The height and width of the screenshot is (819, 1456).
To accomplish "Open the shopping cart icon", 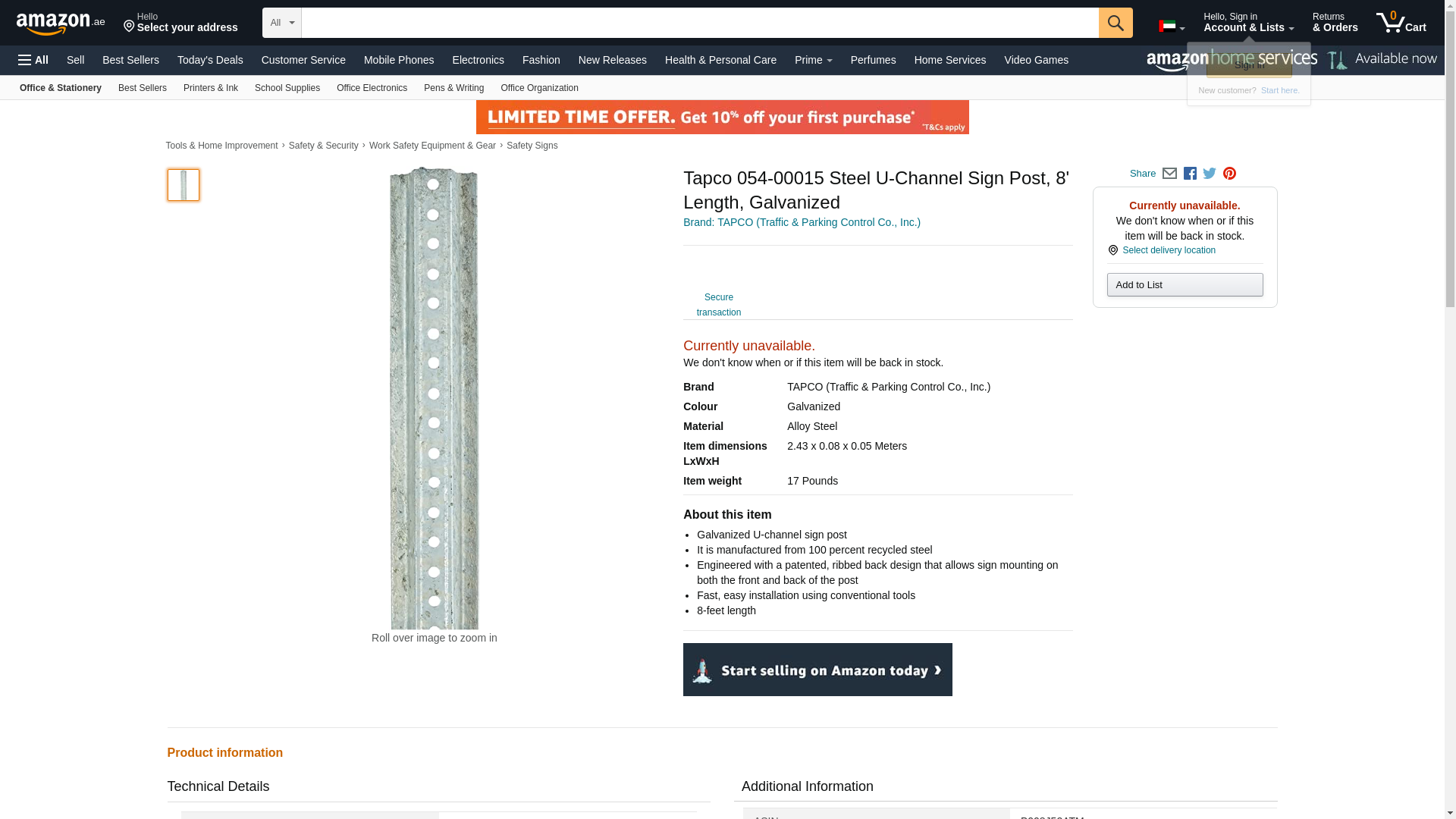I will (1401, 23).
